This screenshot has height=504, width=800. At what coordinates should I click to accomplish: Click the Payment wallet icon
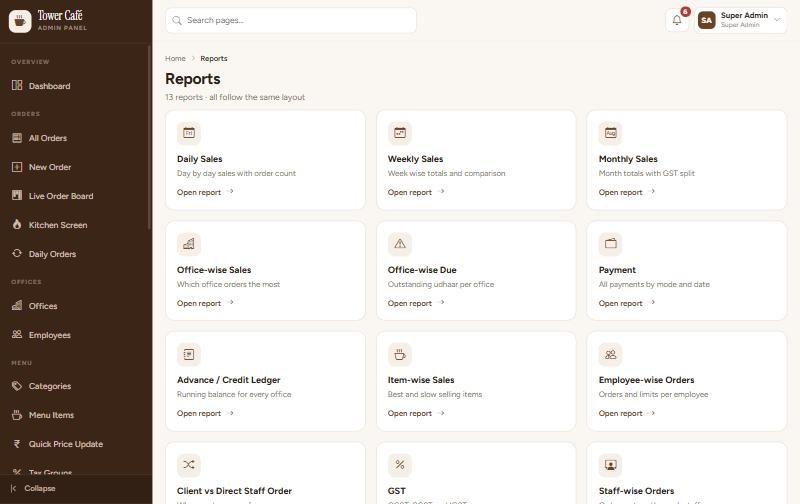[610, 244]
